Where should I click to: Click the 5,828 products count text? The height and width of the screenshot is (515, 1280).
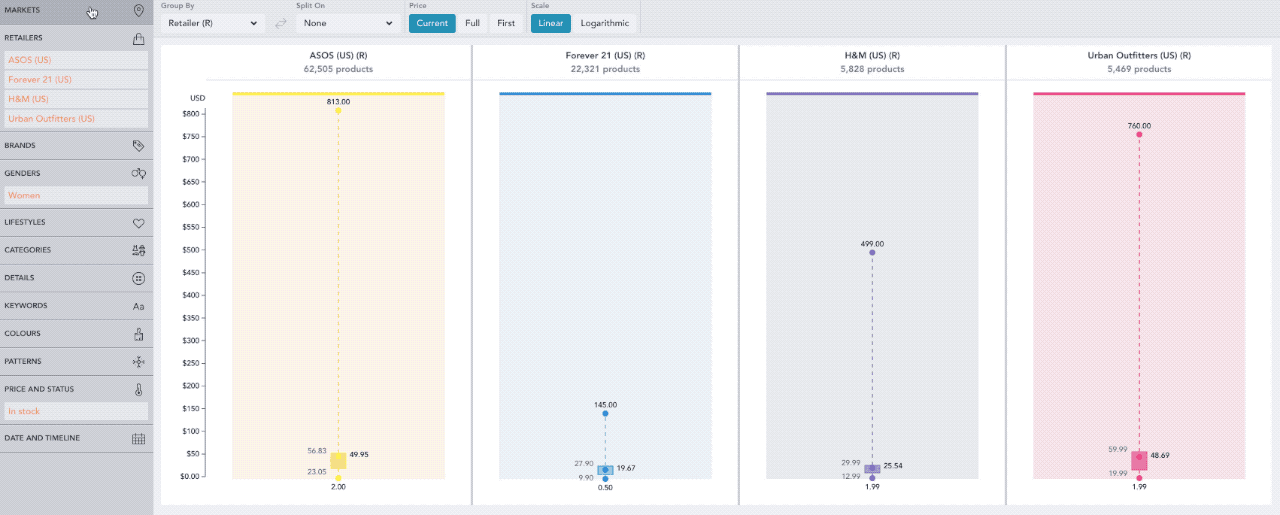pyautogui.click(x=872, y=70)
